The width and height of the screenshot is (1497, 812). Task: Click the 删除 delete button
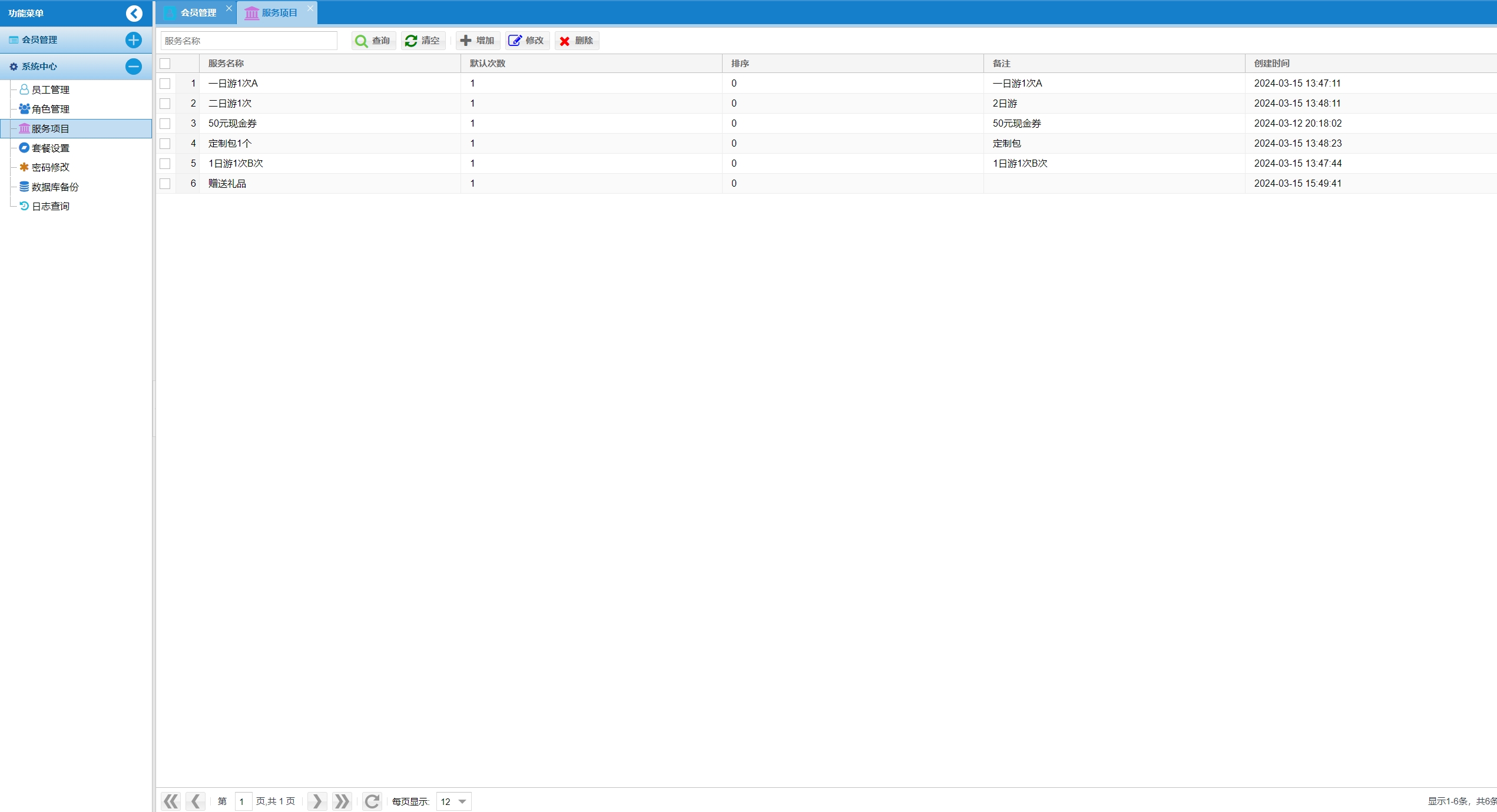coord(577,41)
